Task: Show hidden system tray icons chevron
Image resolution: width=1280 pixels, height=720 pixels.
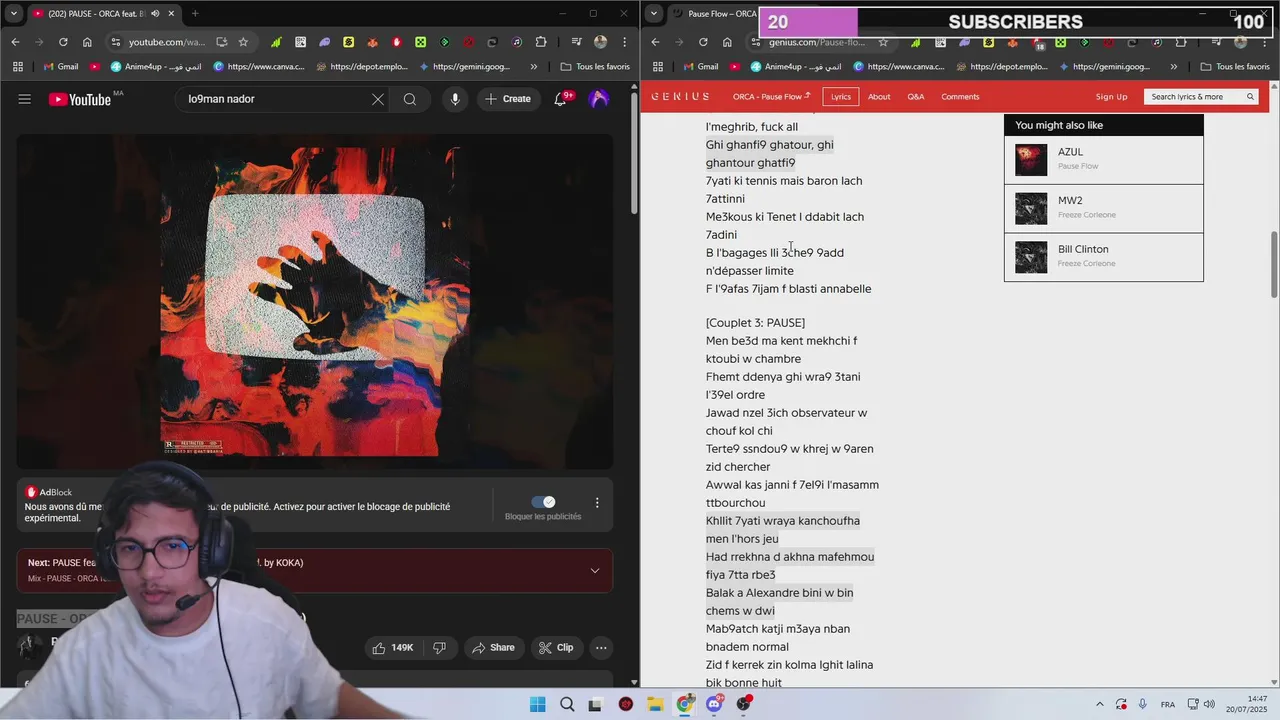Action: [x=1100, y=704]
